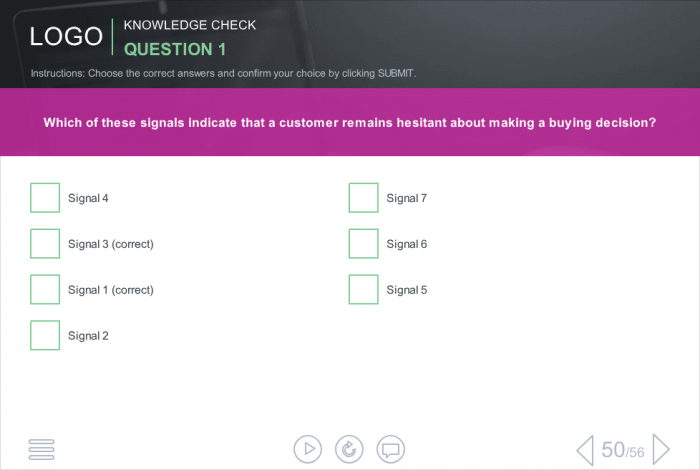Click the replay circular arrow icon

349,449
